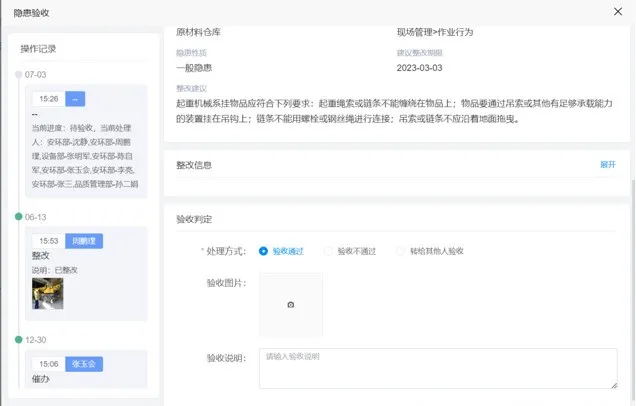
Task: Click the 原材料仓库 value
Action: tap(198, 32)
